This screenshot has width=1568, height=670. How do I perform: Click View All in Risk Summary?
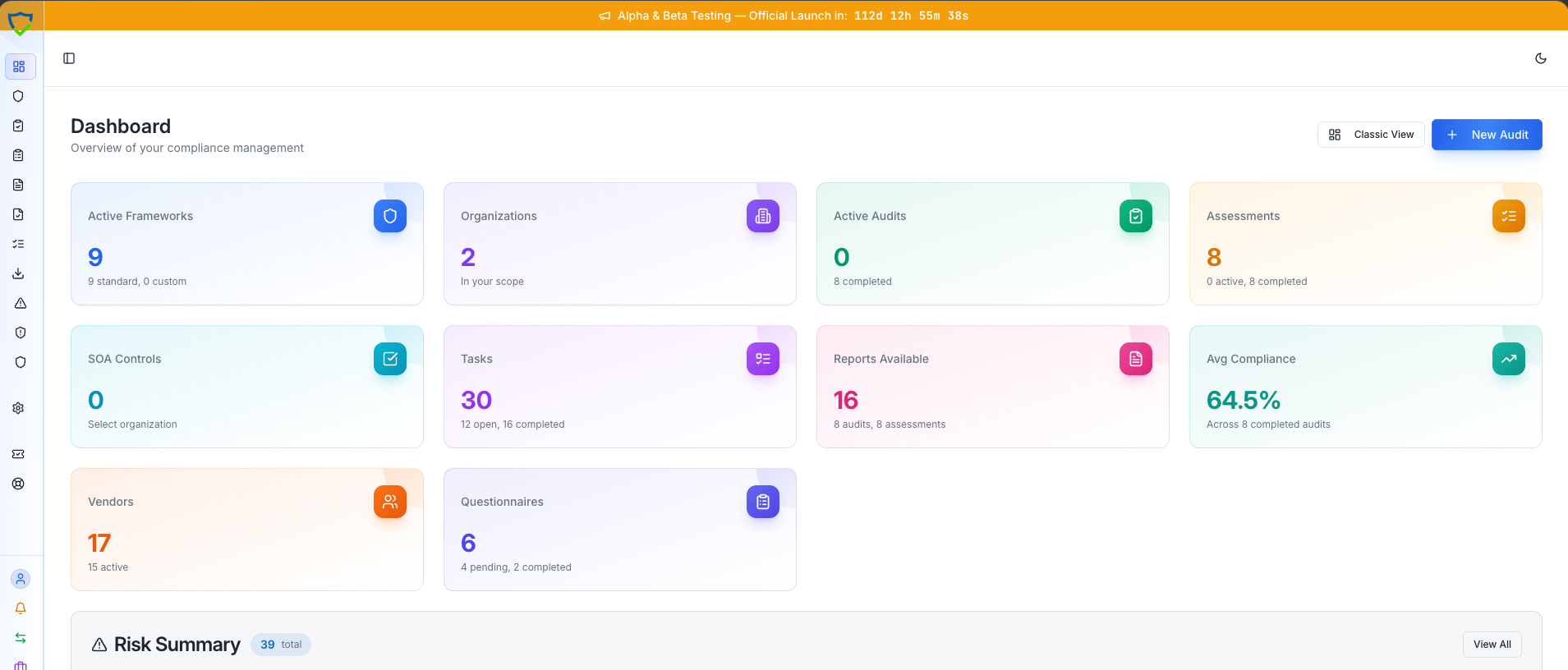tap(1492, 645)
